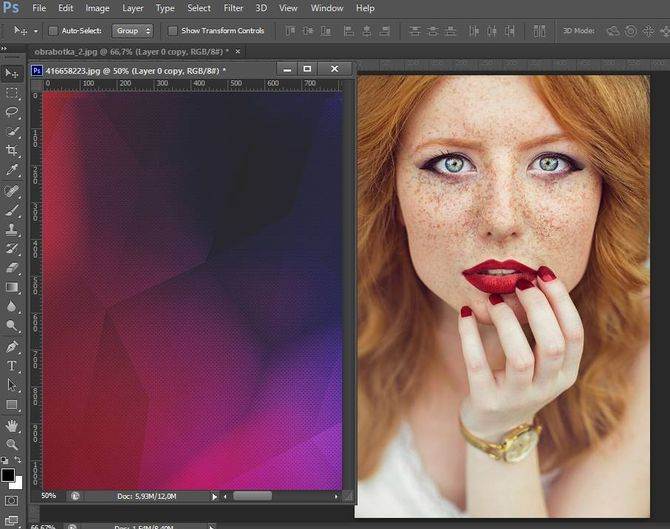
Task: Toggle Show Transform Controls checkbox
Action: tap(173, 31)
